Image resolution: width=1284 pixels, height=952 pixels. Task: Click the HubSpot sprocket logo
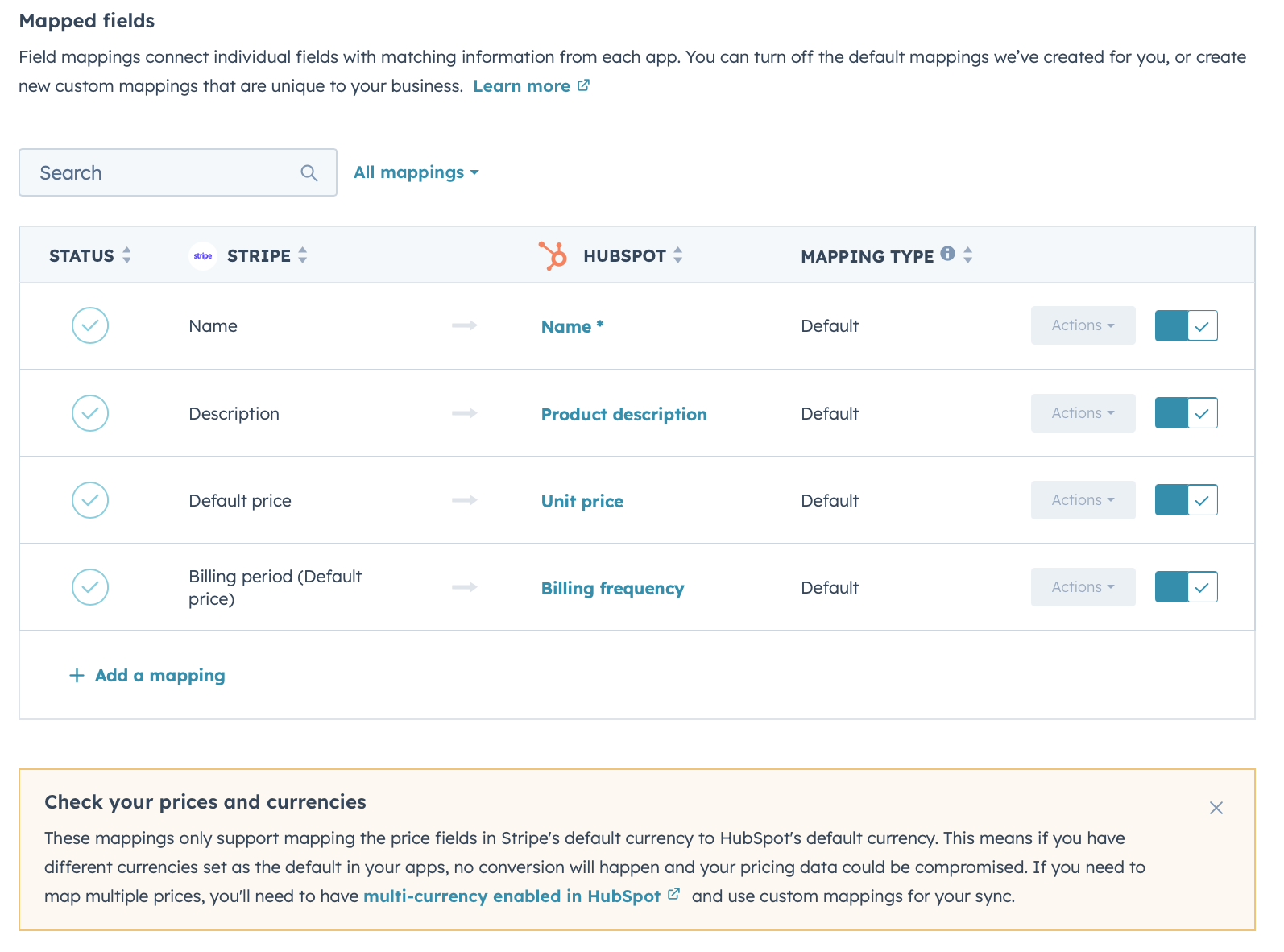pos(553,255)
